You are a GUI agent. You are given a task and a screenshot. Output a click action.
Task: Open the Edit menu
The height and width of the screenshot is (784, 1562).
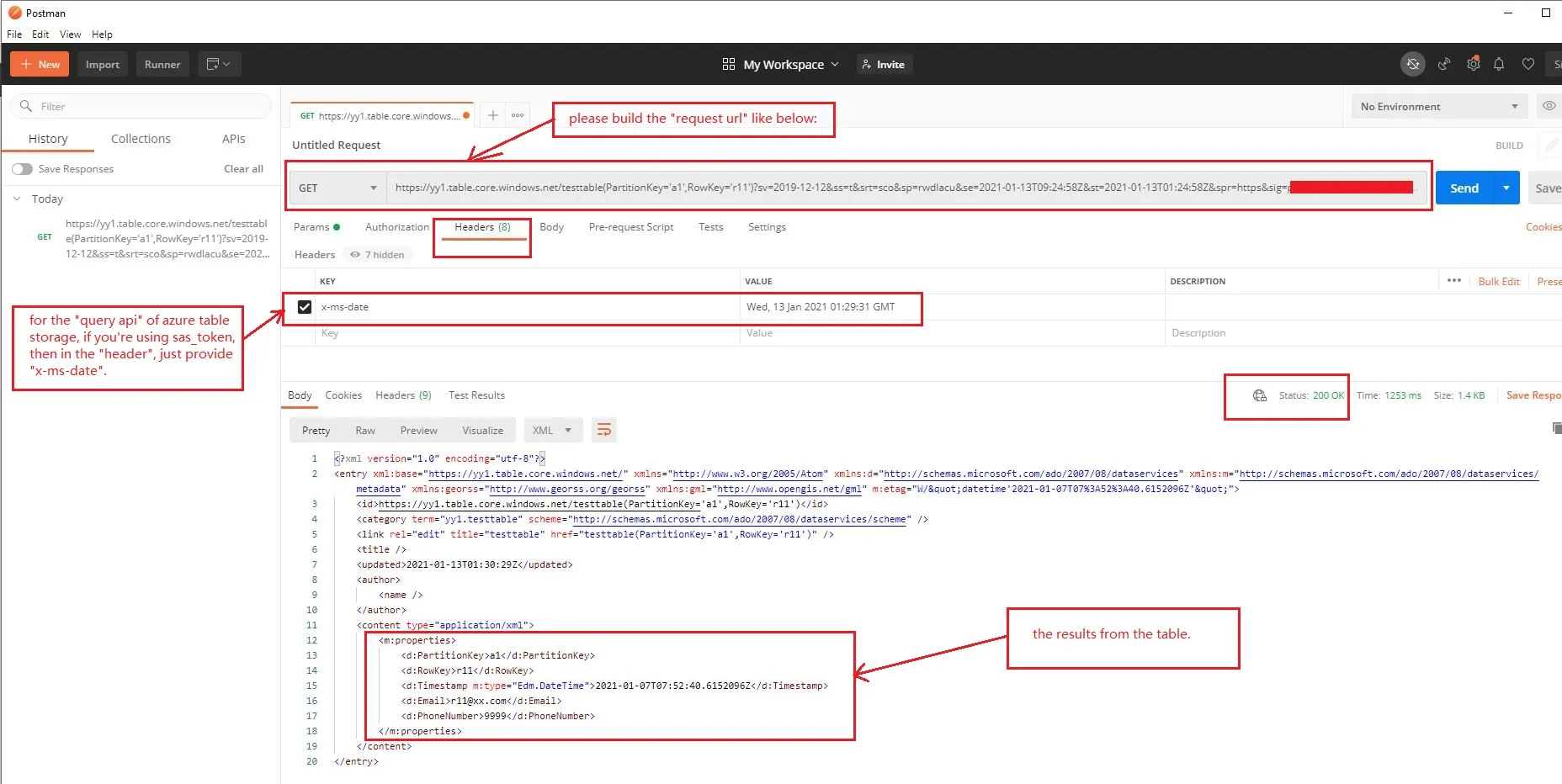(x=40, y=34)
